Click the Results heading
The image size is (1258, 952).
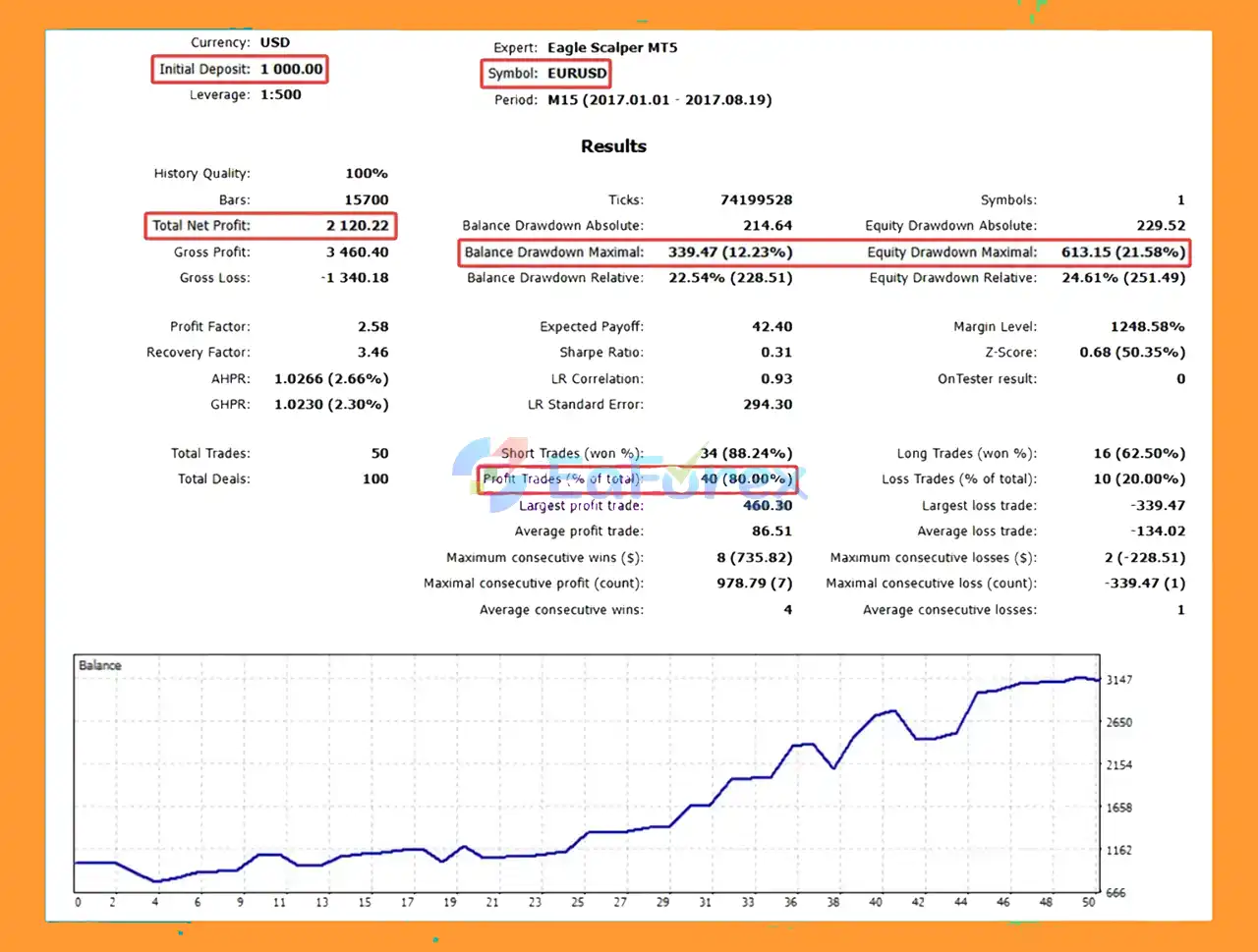coord(613,146)
